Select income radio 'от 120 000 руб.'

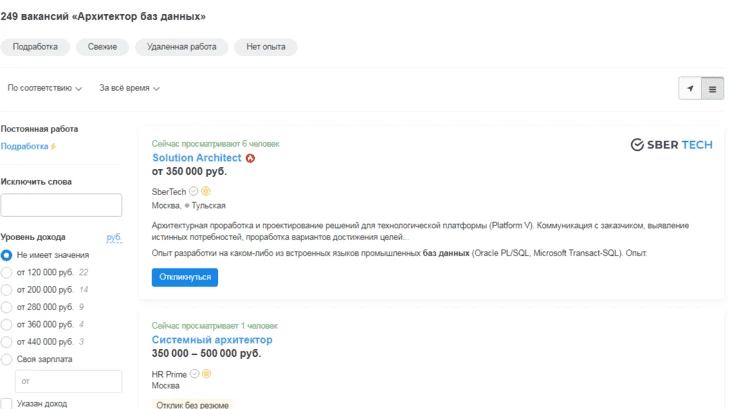click(7, 273)
